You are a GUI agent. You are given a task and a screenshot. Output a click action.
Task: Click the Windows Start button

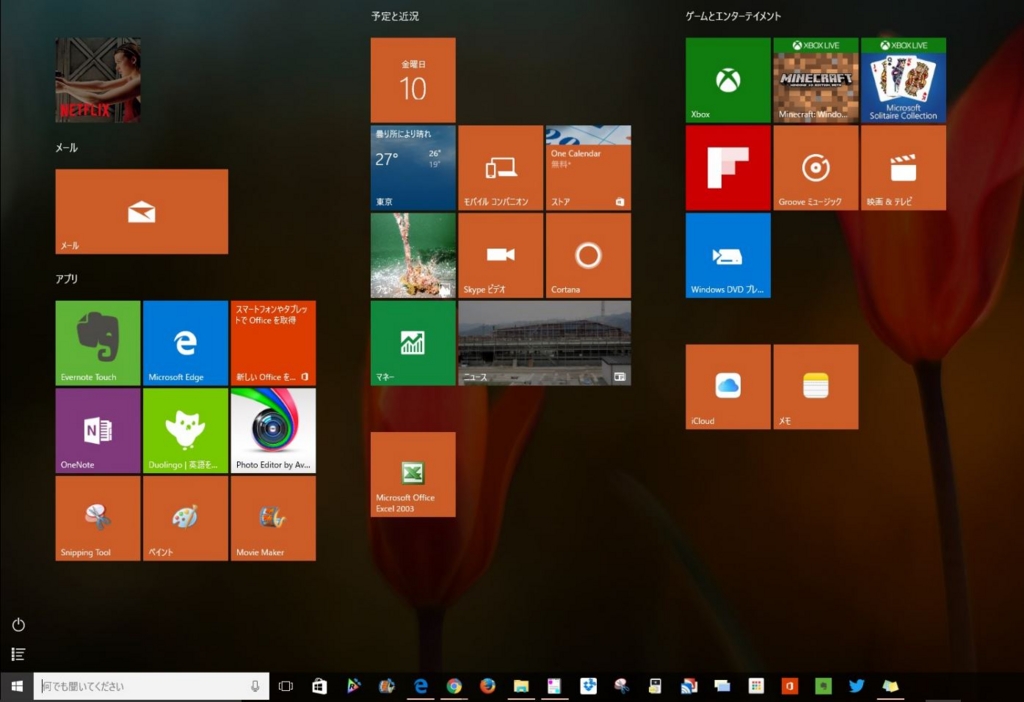click(x=17, y=686)
